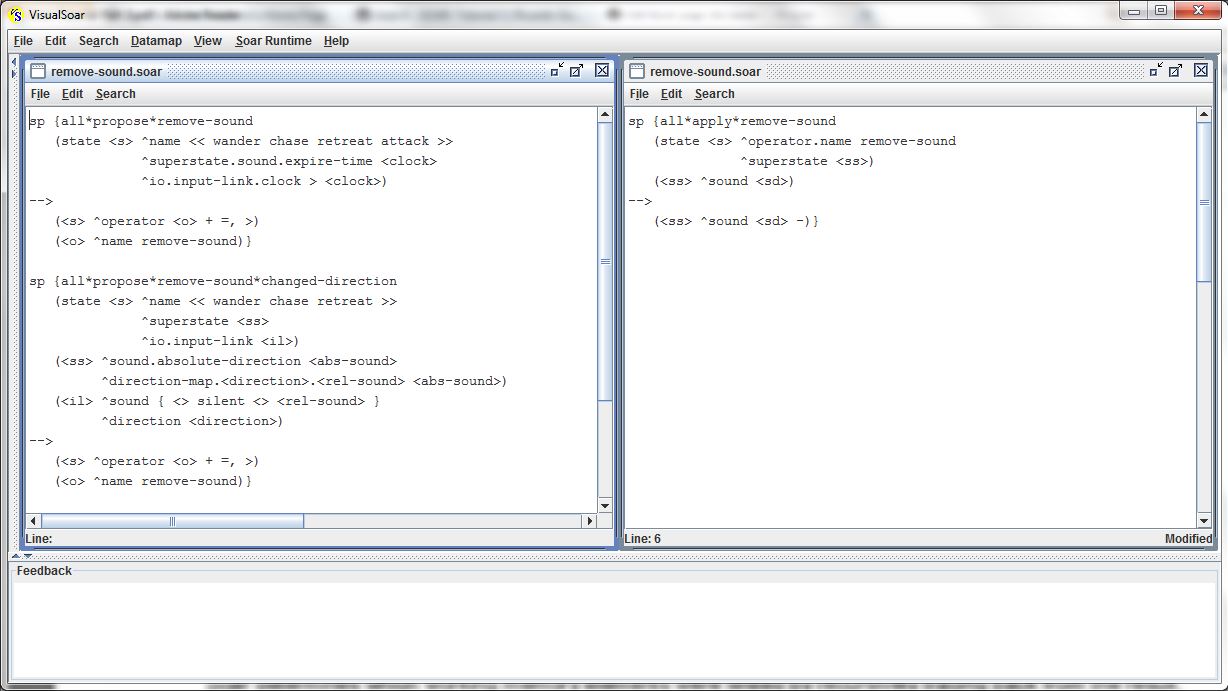Collapse Feedback pane using divider down arrow

click(27, 556)
